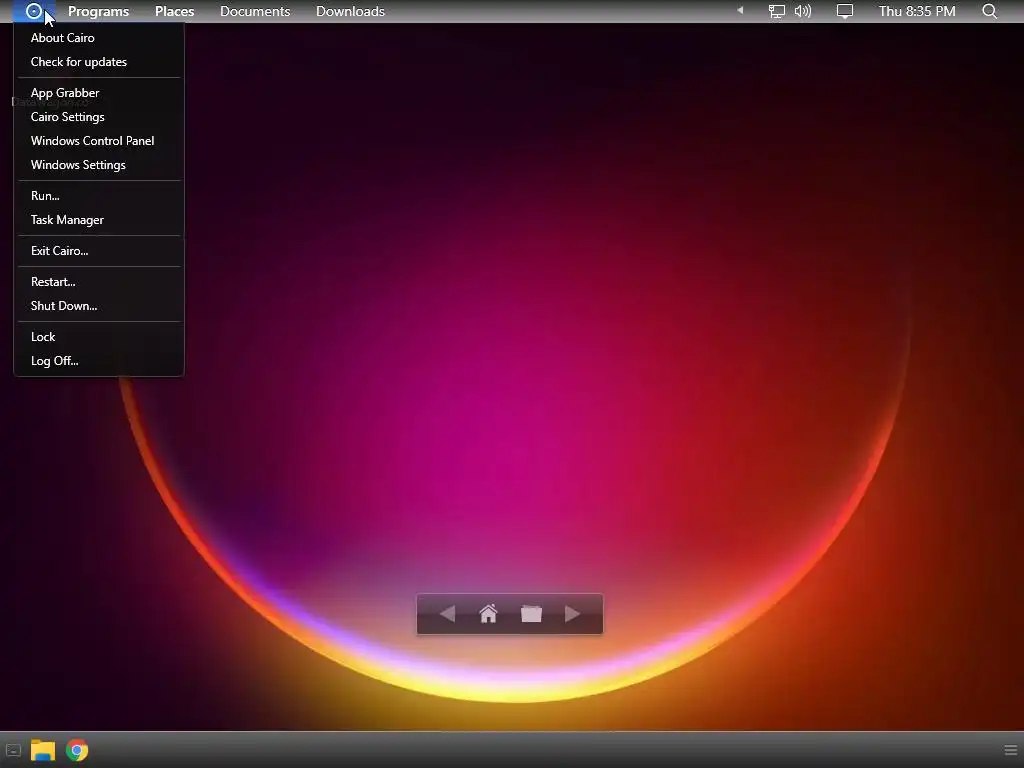Open the search magnifier icon
Viewport: 1024px width, 768px height.
(x=990, y=11)
